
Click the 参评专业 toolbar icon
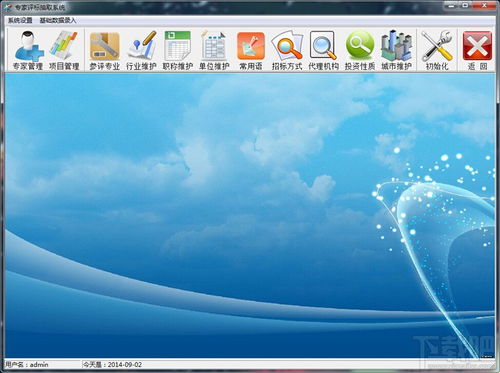coord(105,50)
